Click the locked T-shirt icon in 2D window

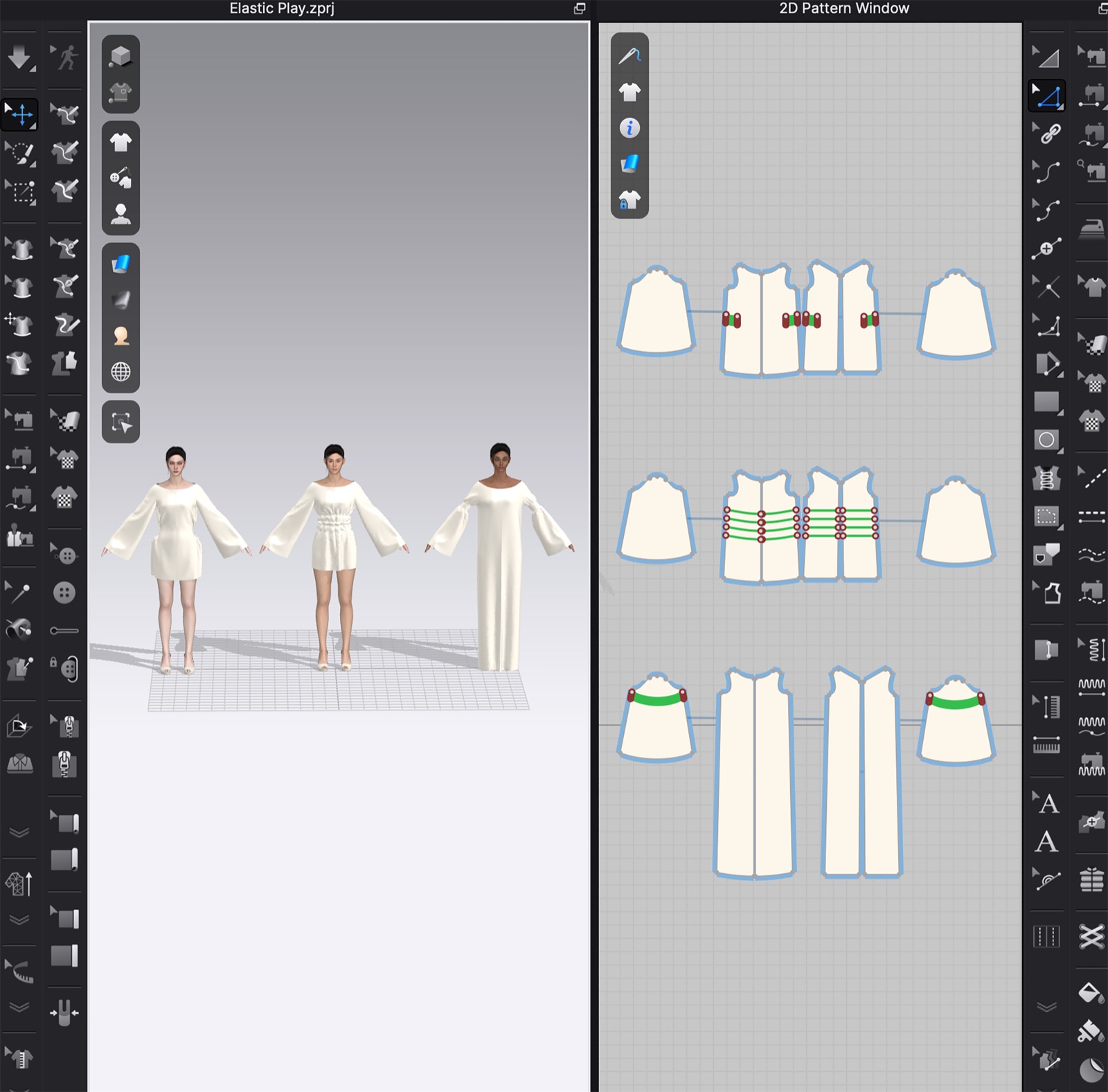(x=629, y=200)
